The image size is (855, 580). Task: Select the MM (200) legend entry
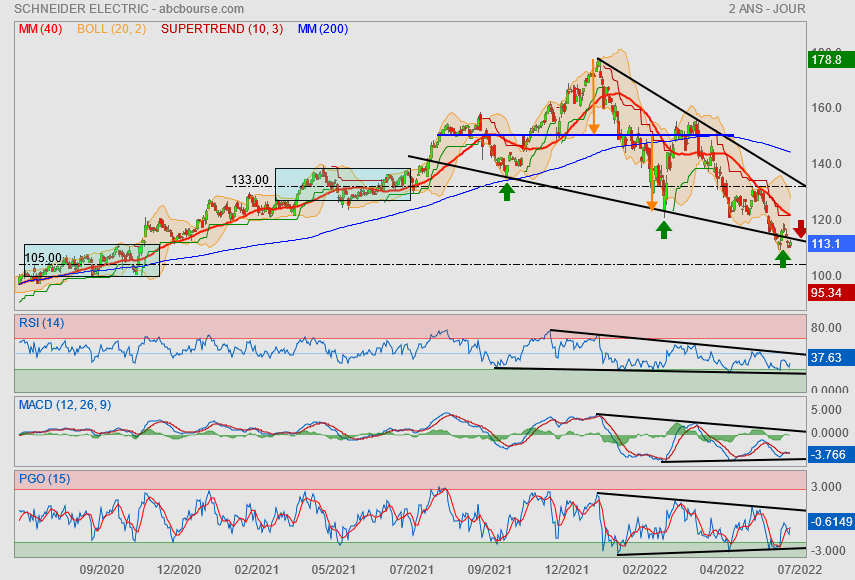click(323, 29)
